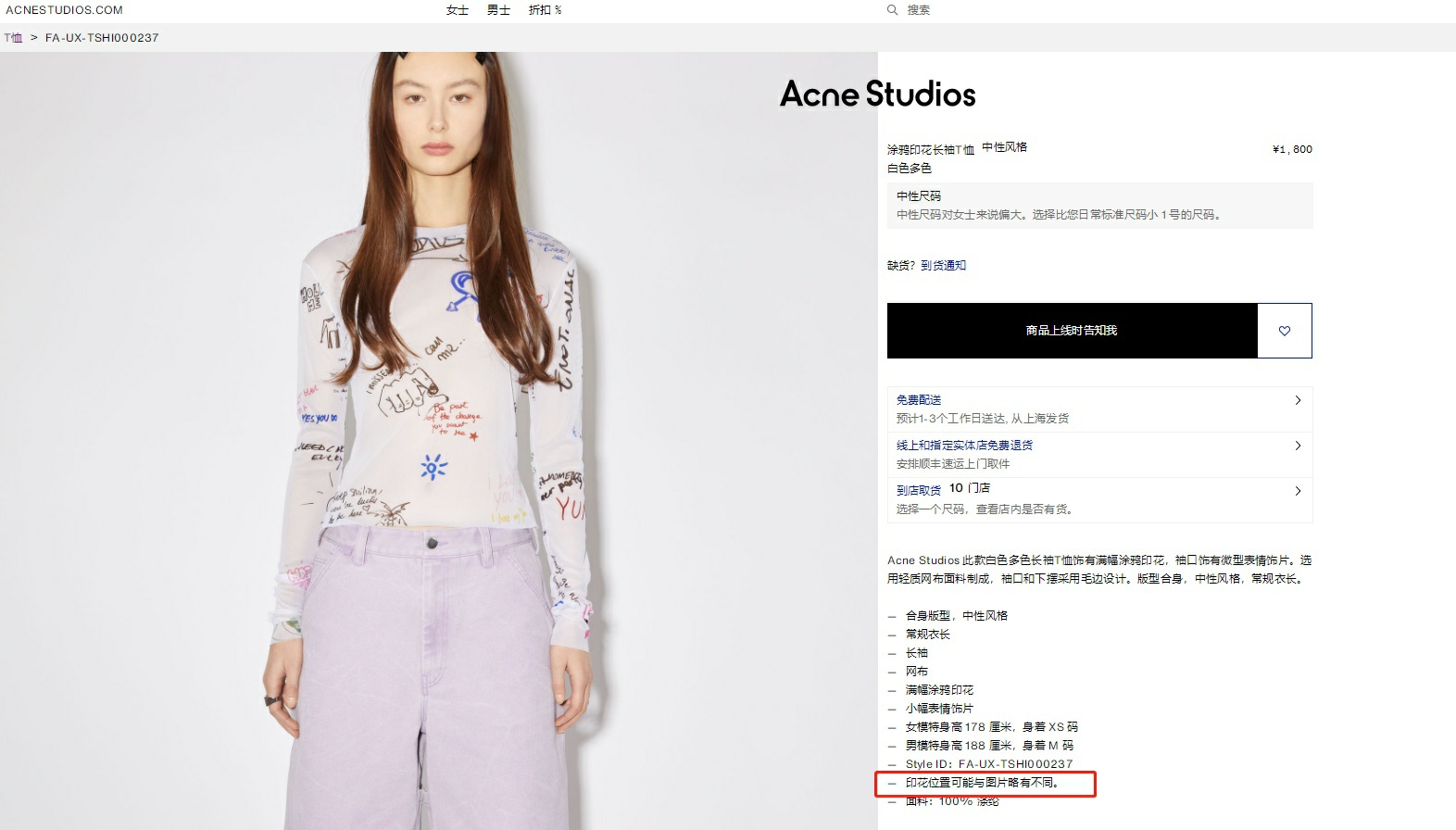Click ACNESTUDIOS.COM at top left
The width and height of the screenshot is (1456, 830).
(64, 10)
